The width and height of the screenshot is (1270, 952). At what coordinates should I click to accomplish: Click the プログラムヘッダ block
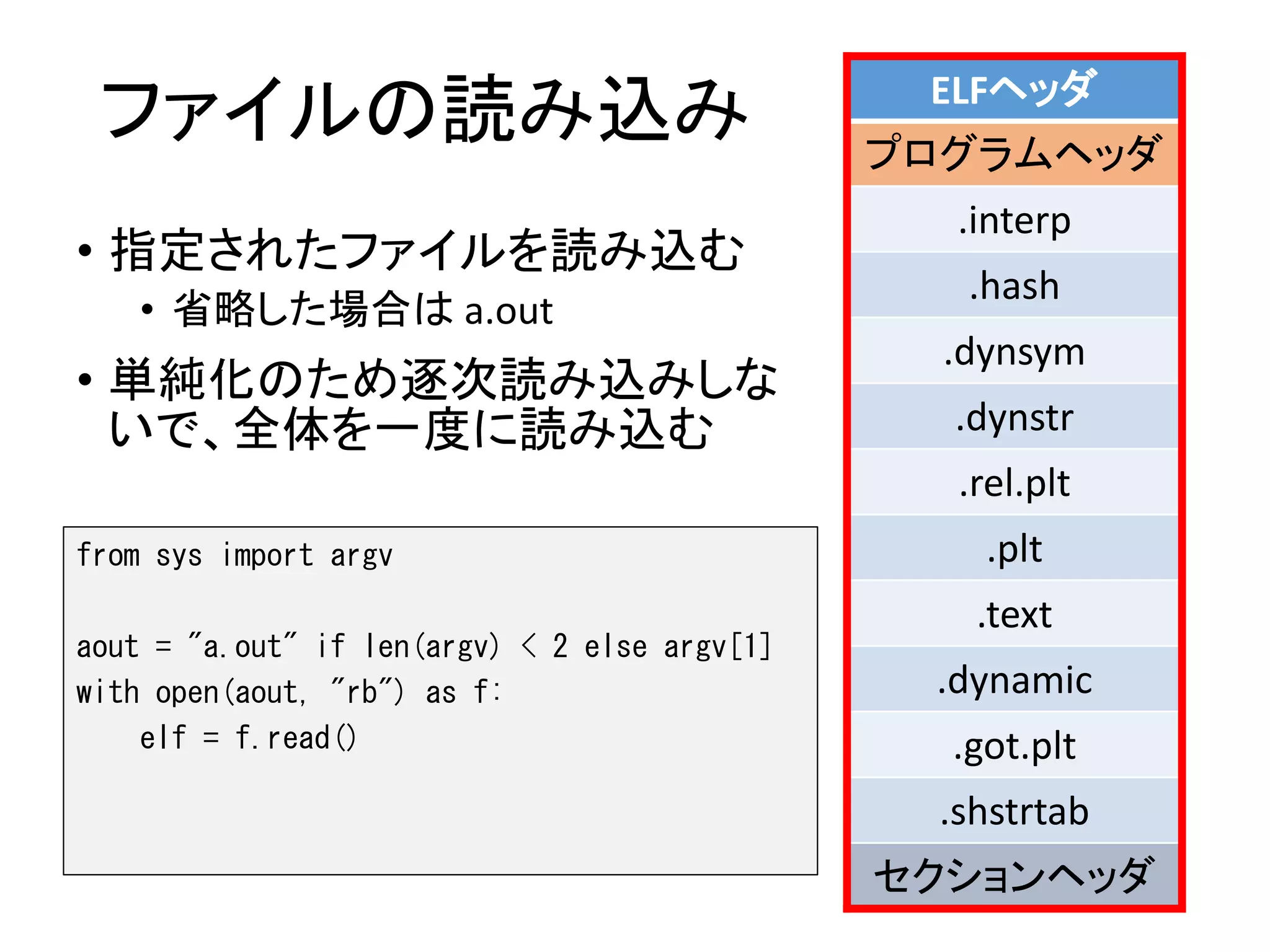1013,154
